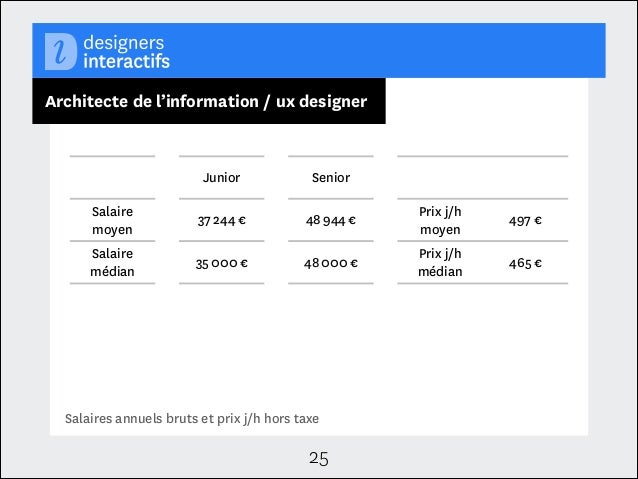Select the Salaire médian row label
The image size is (638, 479).
(112, 262)
